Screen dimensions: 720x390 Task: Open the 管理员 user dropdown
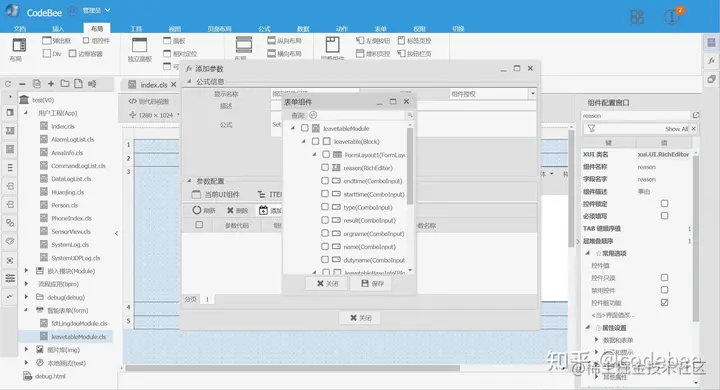coord(96,10)
